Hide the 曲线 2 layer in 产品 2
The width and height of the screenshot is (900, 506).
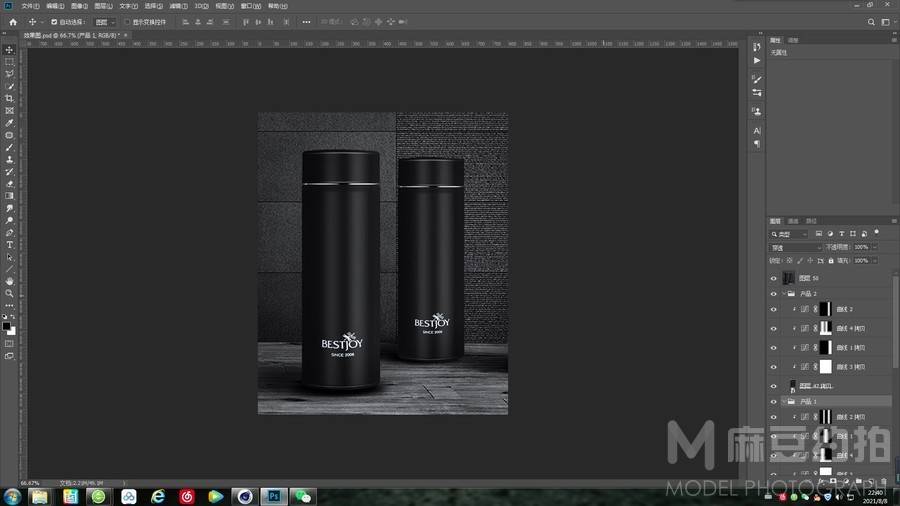(x=773, y=309)
